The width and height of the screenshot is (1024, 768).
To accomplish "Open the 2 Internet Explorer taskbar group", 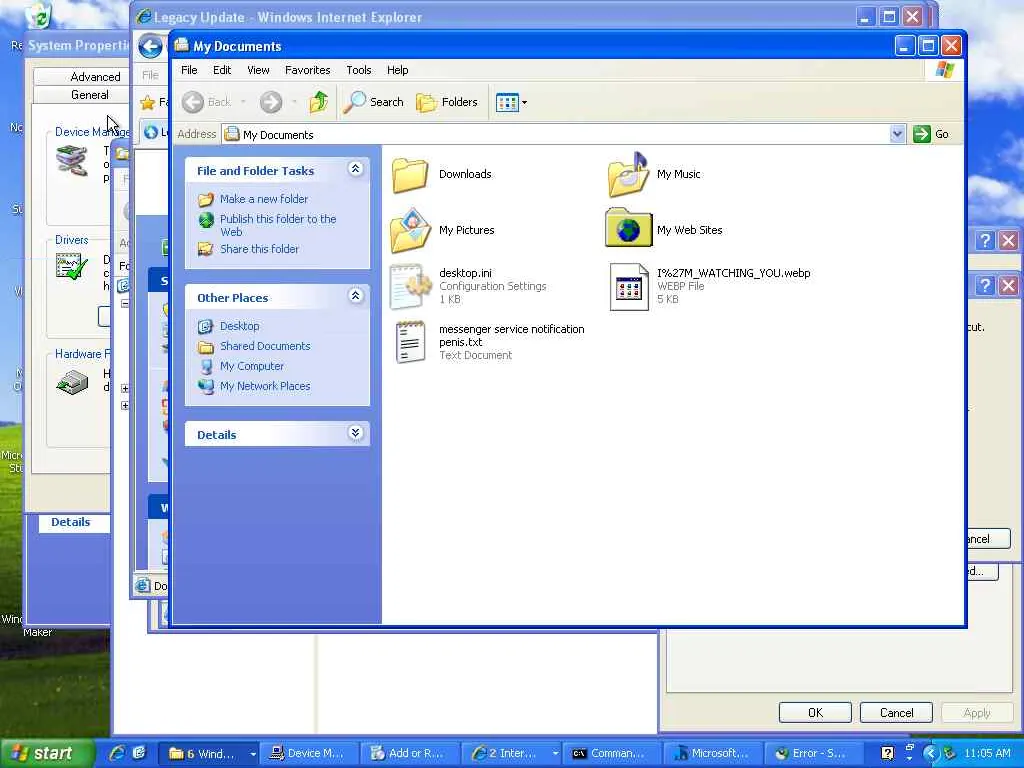I will pyautogui.click(x=513, y=753).
